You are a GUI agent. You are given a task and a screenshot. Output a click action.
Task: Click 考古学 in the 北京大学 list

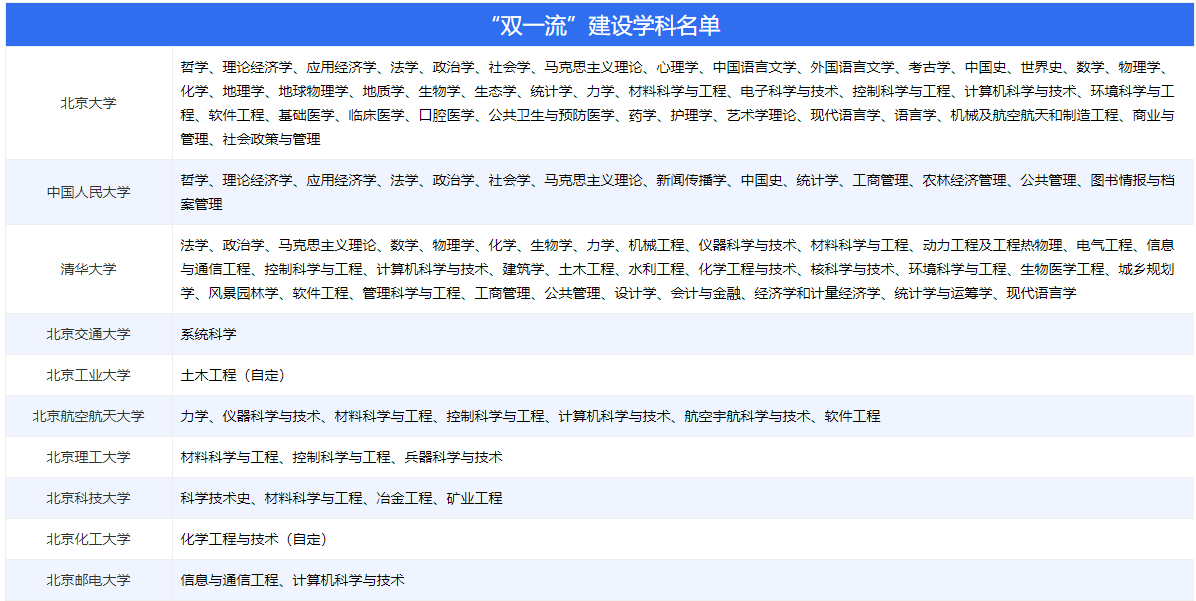[x=929, y=67]
